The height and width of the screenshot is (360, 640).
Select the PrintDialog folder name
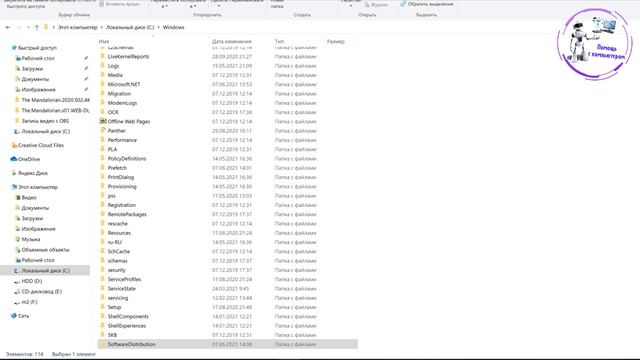click(x=120, y=177)
